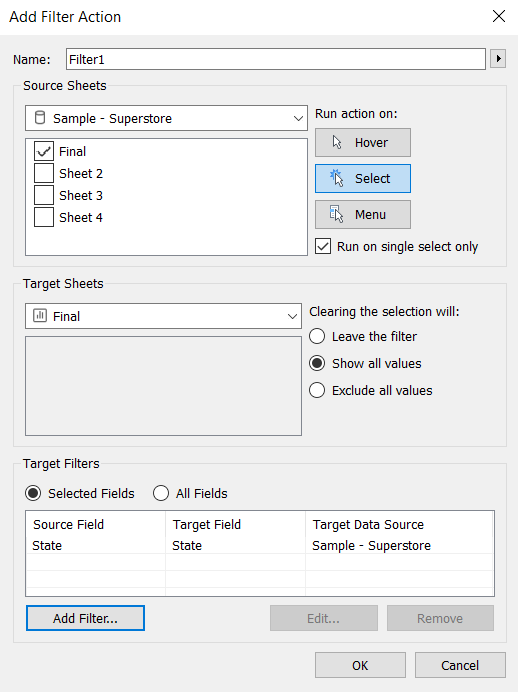Click the Hover cursor icon
Viewport: 518px width, 692px height.
(337, 143)
